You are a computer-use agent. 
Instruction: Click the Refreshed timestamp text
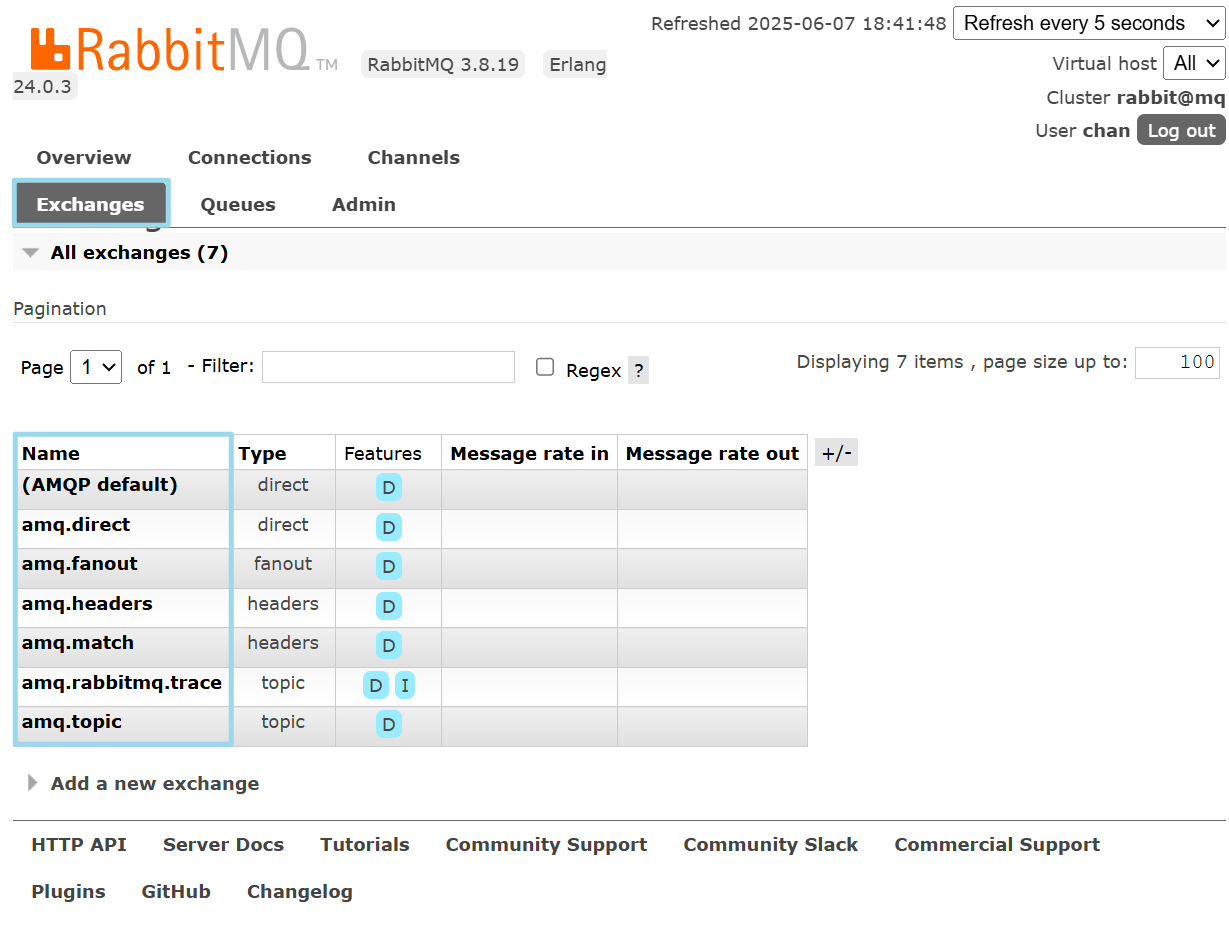798,24
